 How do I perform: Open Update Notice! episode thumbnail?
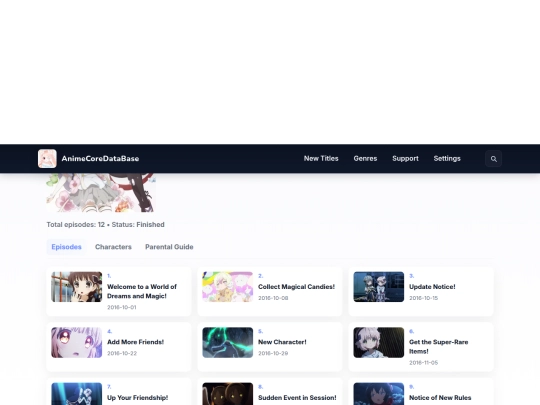pos(379,287)
